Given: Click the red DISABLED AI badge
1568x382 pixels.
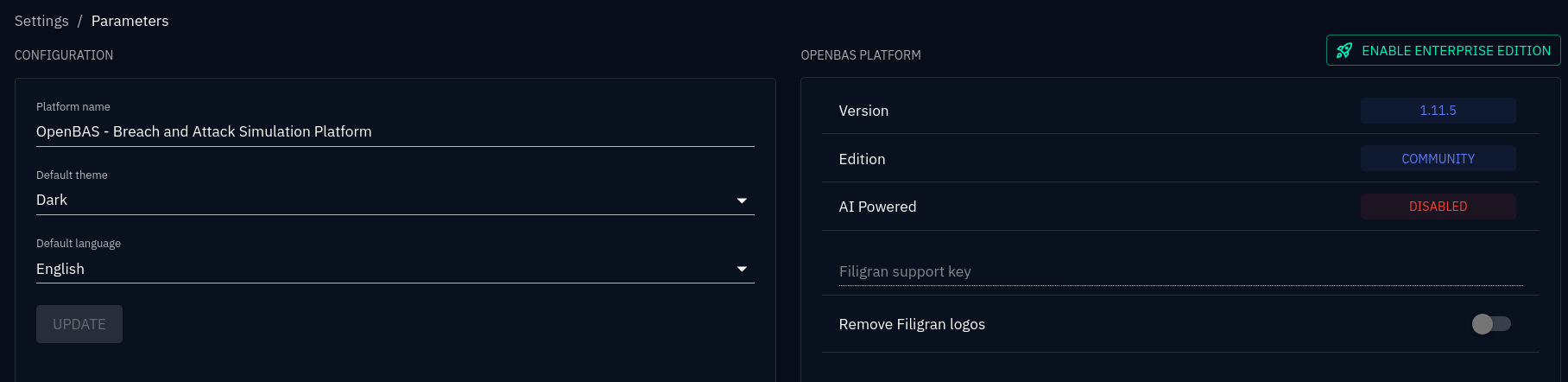Looking at the screenshot, I should 1438,207.
